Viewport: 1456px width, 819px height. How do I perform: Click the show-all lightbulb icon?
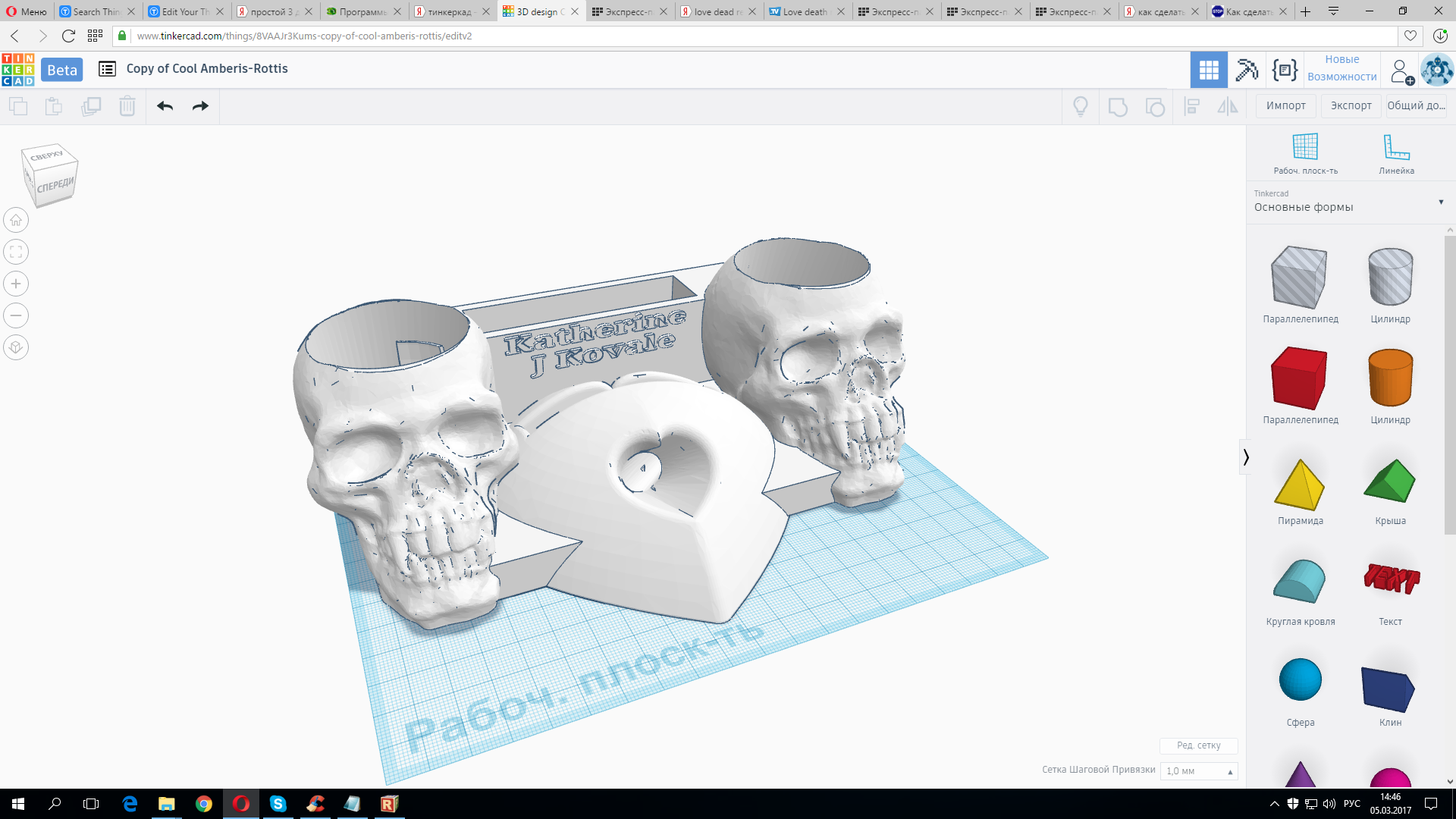(1081, 106)
